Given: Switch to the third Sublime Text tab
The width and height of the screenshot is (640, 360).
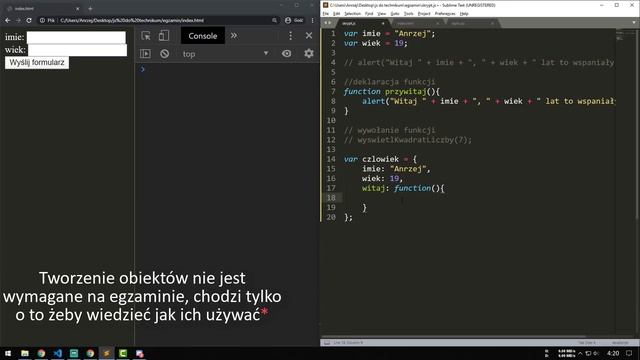Looking at the screenshot, I should click(x=470, y=23).
